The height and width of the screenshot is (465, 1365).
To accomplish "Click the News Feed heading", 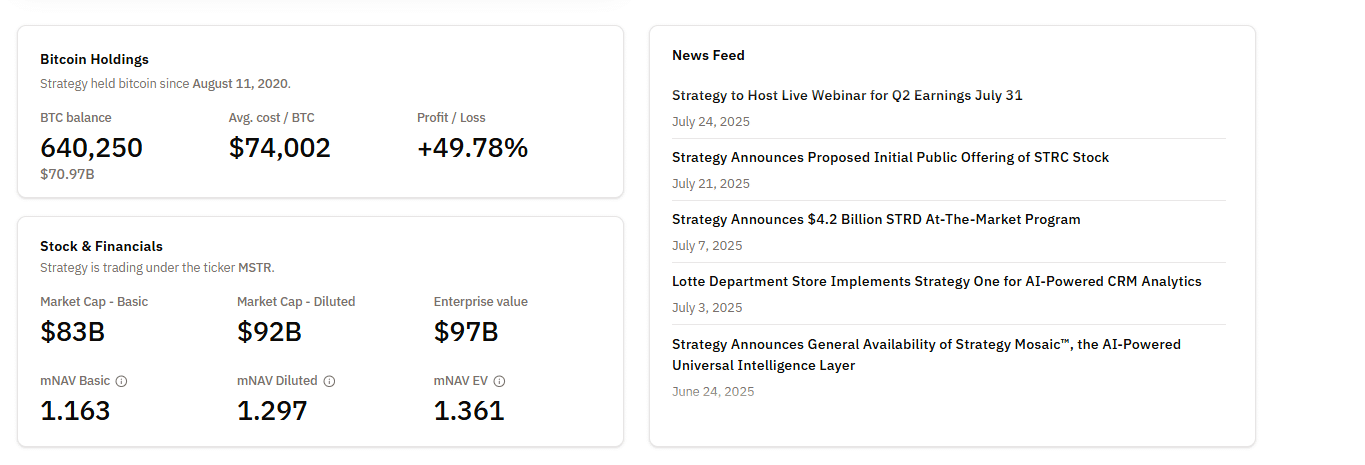I will (708, 56).
